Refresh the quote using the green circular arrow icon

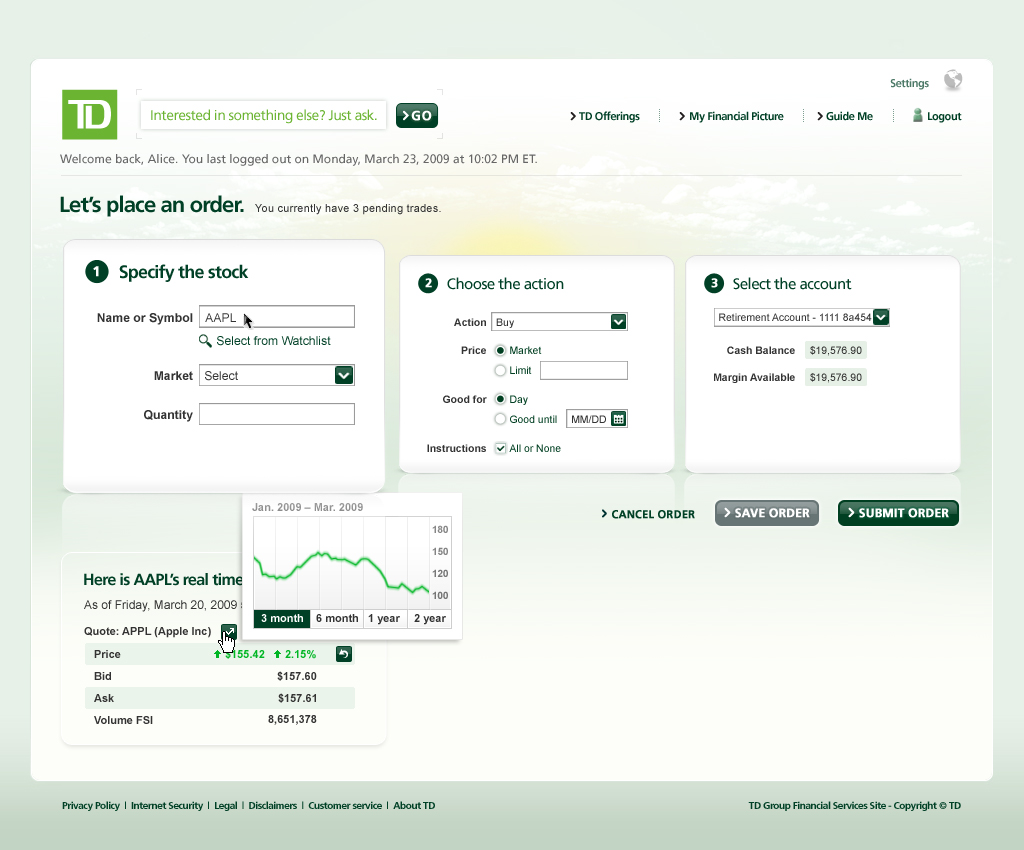[343, 653]
